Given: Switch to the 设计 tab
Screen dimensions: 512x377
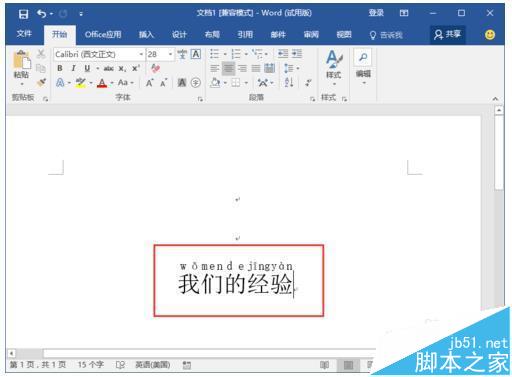Looking at the screenshot, I should click(x=179, y=34).
